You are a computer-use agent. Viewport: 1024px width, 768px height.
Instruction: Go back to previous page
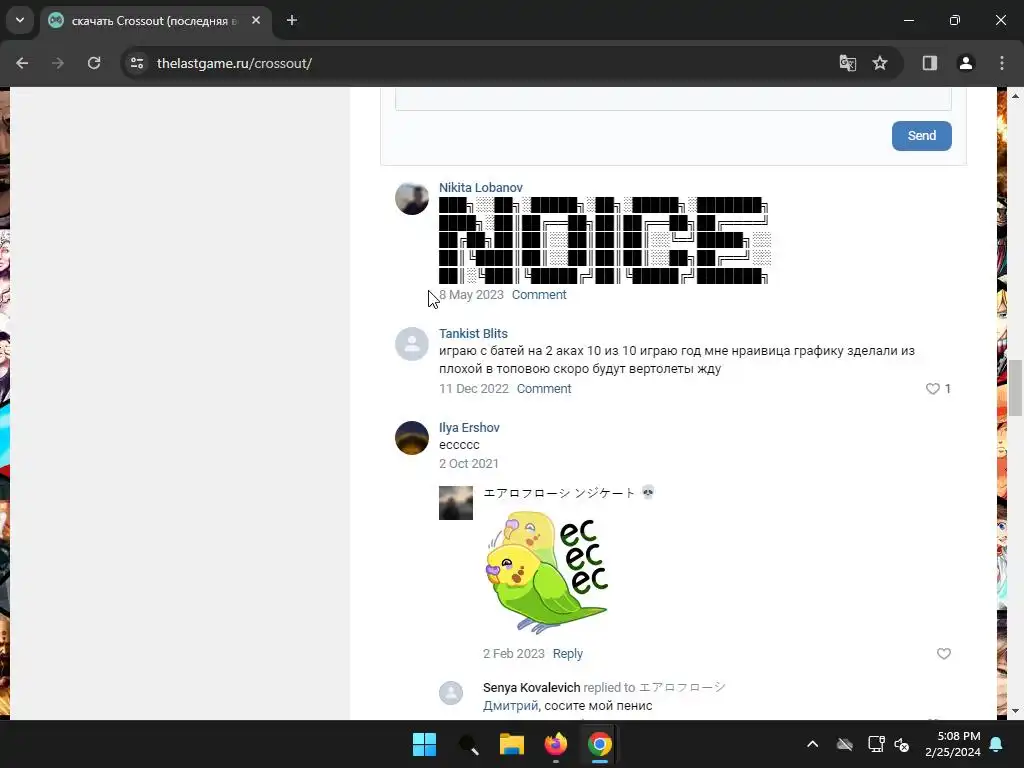point(22,63)
